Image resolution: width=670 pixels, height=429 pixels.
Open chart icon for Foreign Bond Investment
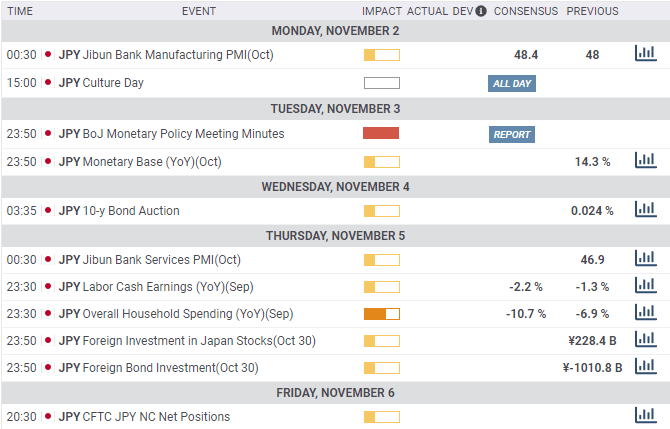[645, 367]
